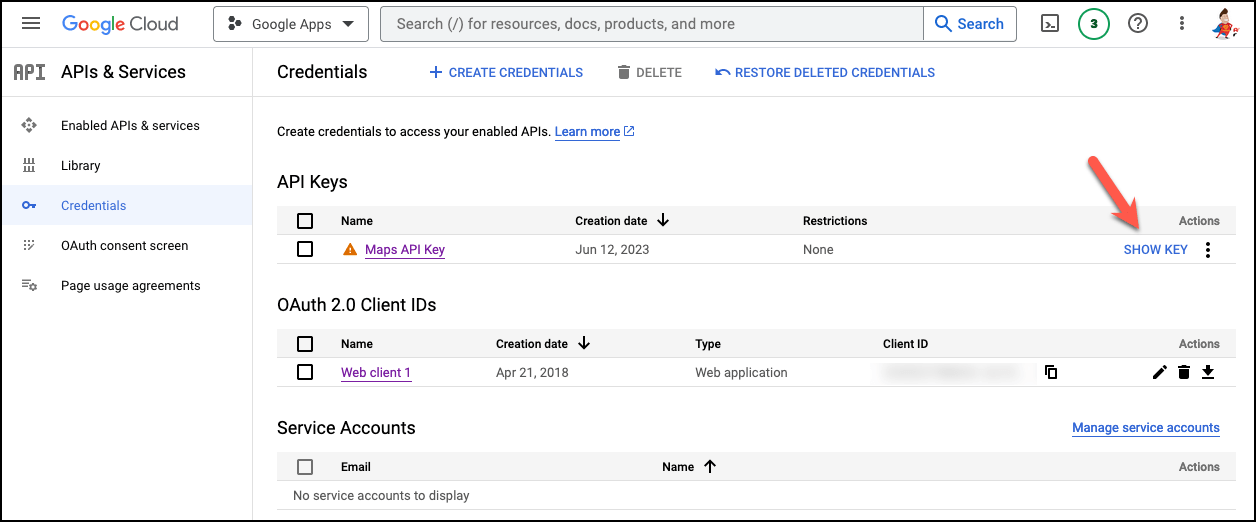Sort service accounts by Name arrow

(710, 466)
